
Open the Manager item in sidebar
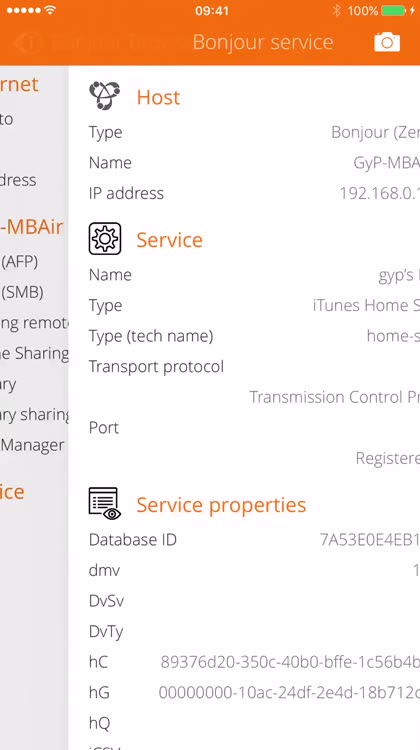pos(34,445)
